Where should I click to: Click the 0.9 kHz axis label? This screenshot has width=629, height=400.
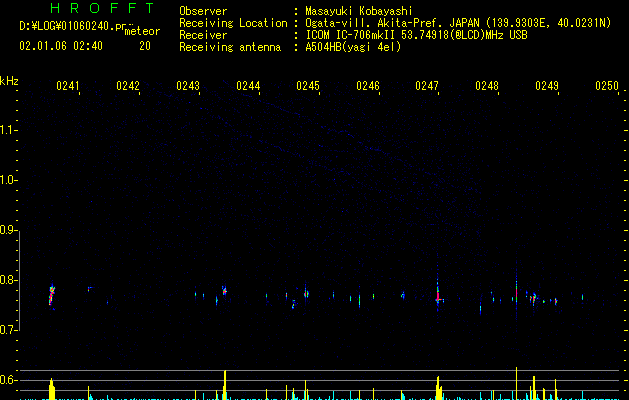8,230
